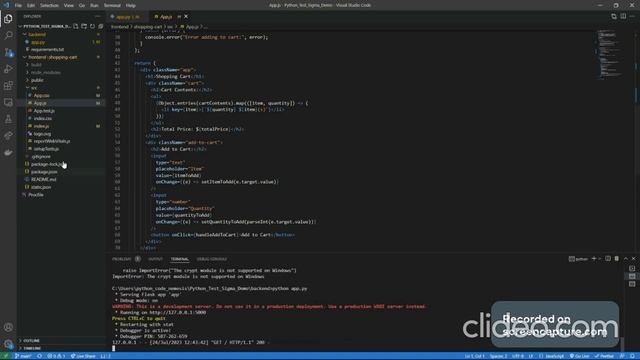
Task: Expand the public folder
Action: coord(61,80)
